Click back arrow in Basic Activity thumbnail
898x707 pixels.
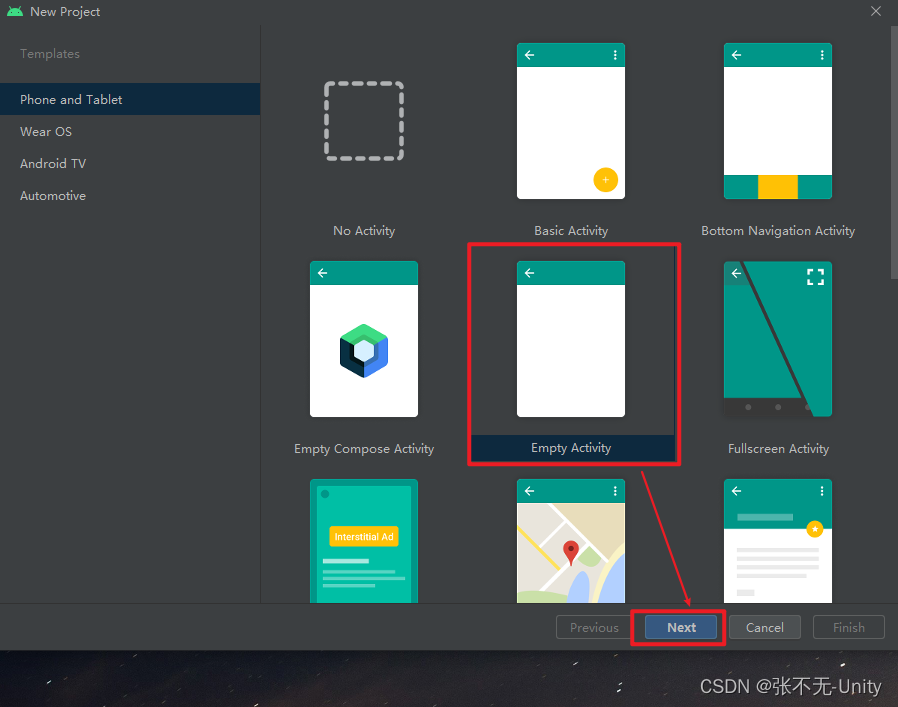530,55
